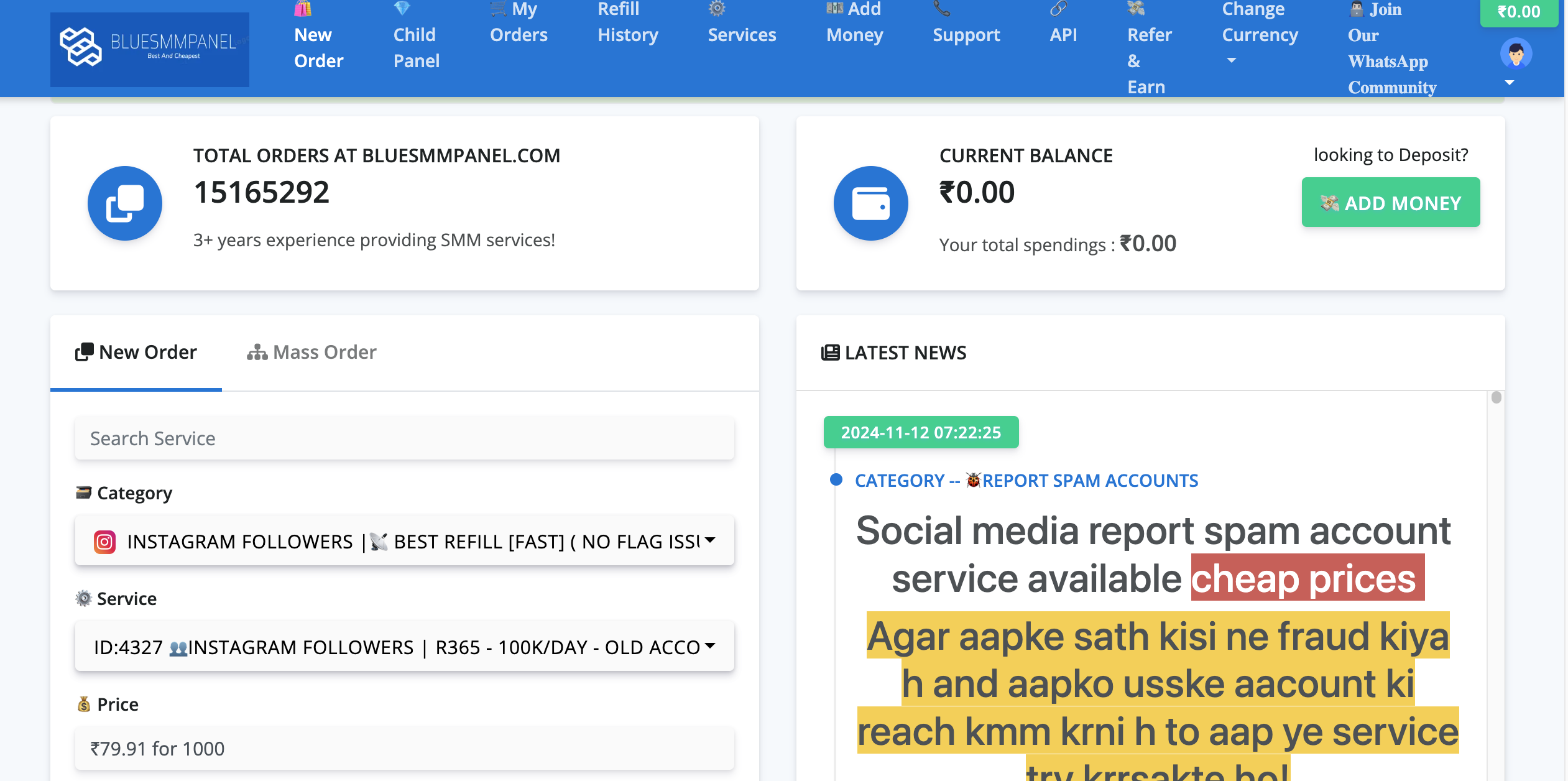Expand the profile avatar dropdown arrow
Viewport: 1568px width, 781px height.
1509,83
